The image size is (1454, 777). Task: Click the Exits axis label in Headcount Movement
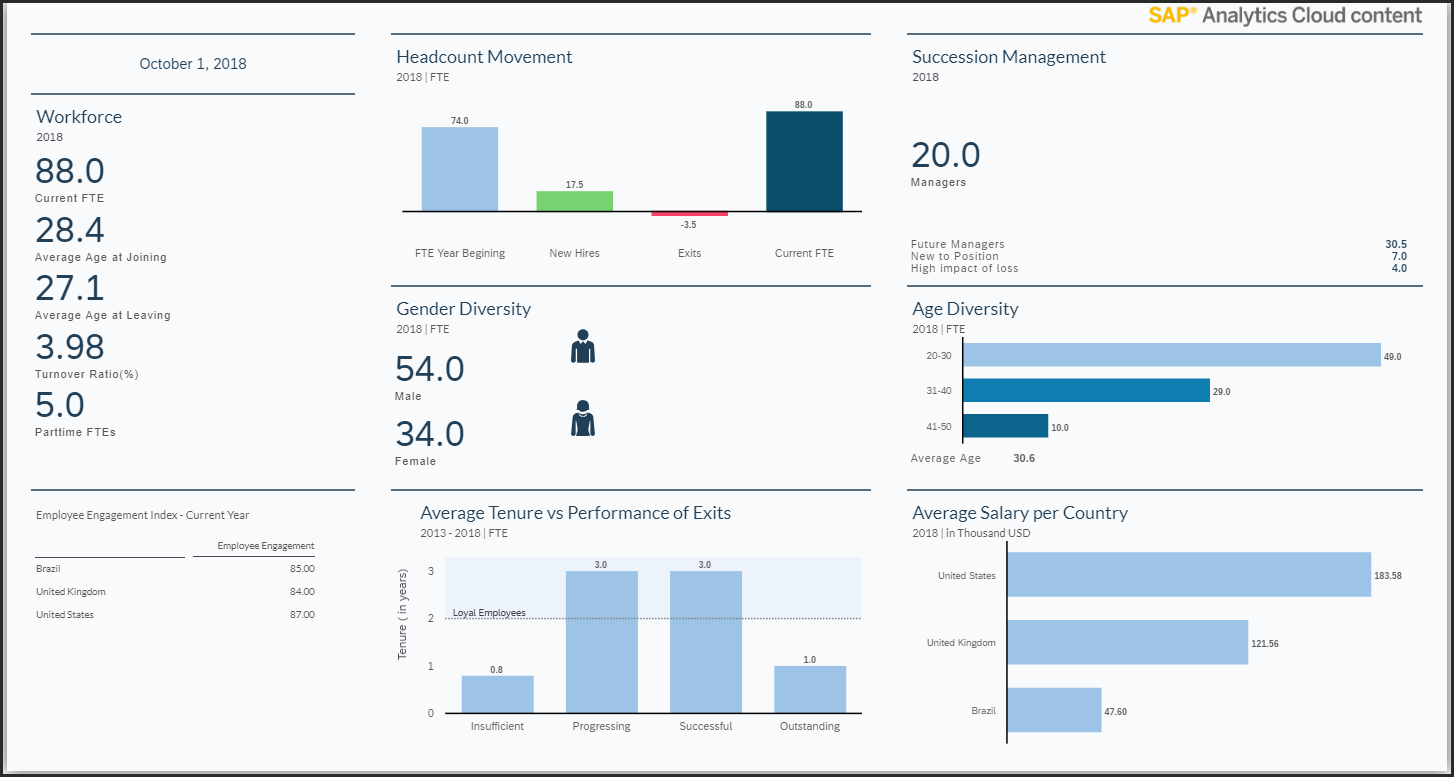coord(690,253)
